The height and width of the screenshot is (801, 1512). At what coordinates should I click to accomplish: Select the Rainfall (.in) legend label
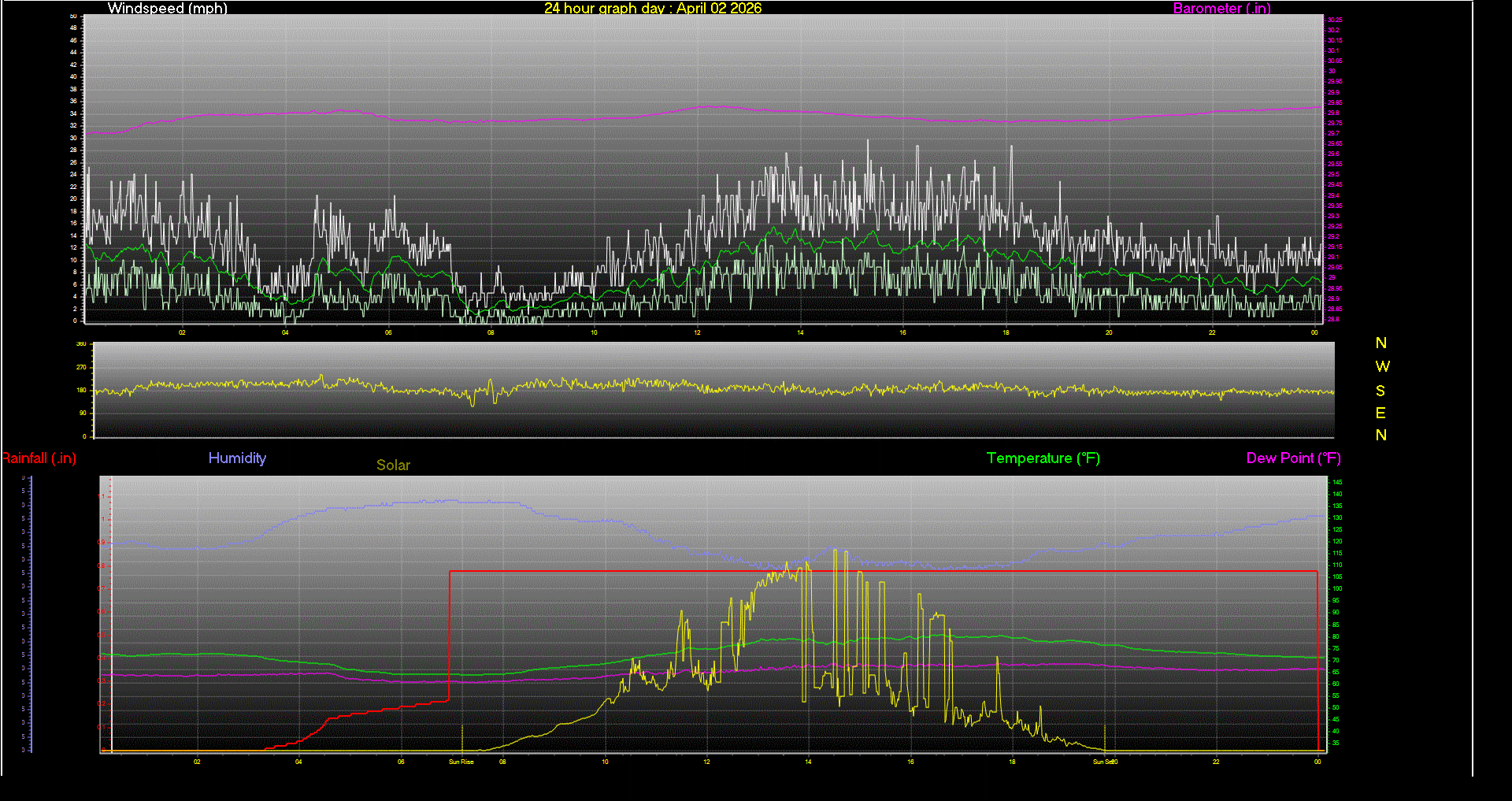[x=38, y=458]
